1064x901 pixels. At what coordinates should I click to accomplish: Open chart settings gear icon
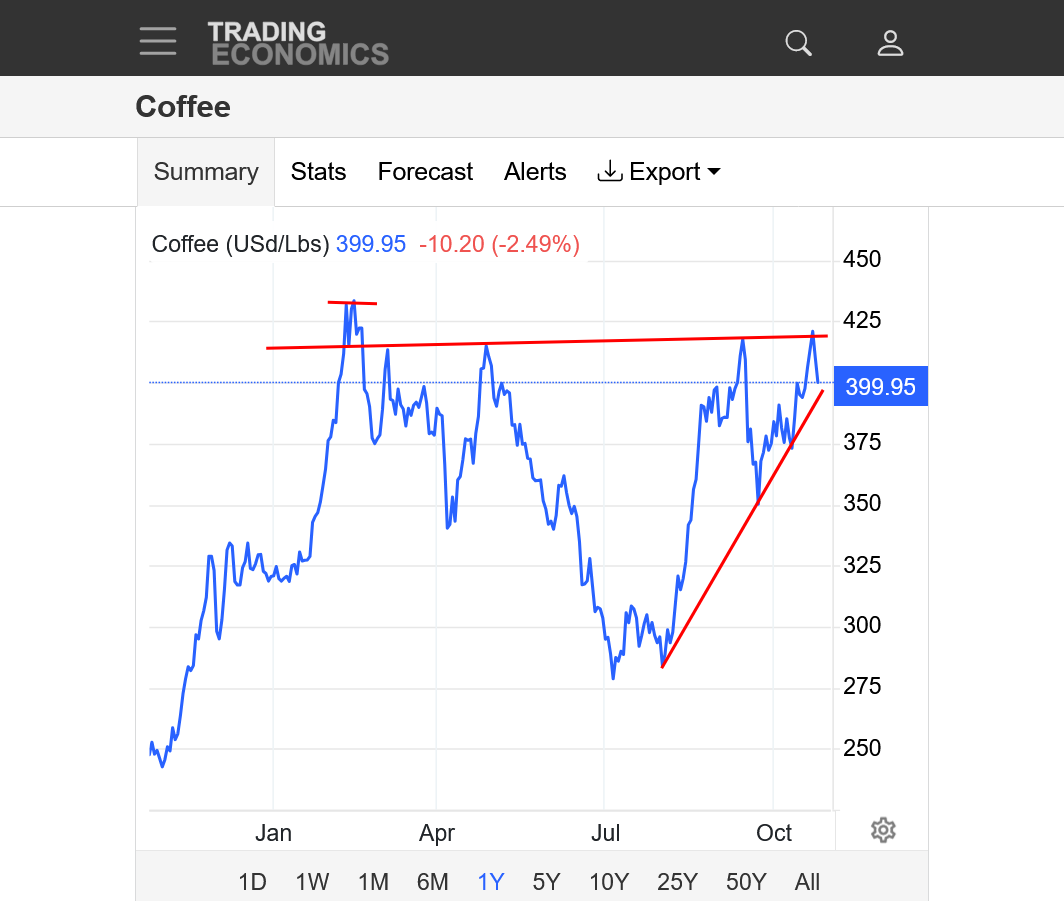click(x=883, y=830)
